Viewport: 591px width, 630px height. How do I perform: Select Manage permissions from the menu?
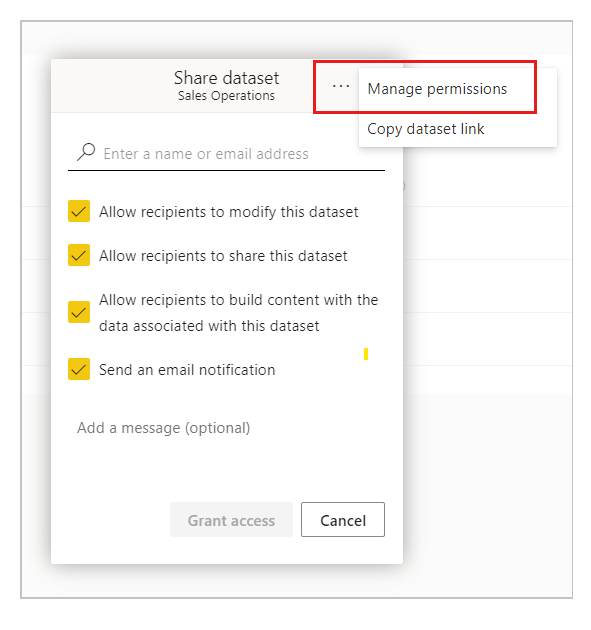tap(437, 89)
